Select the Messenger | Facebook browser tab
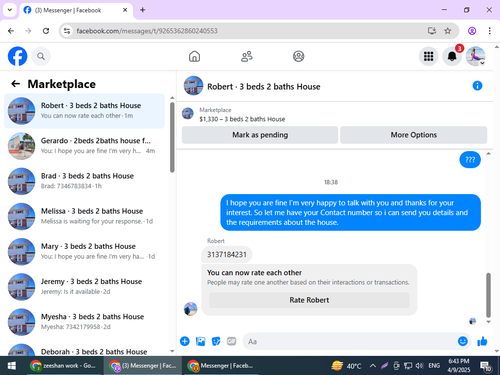 point(76,10)
